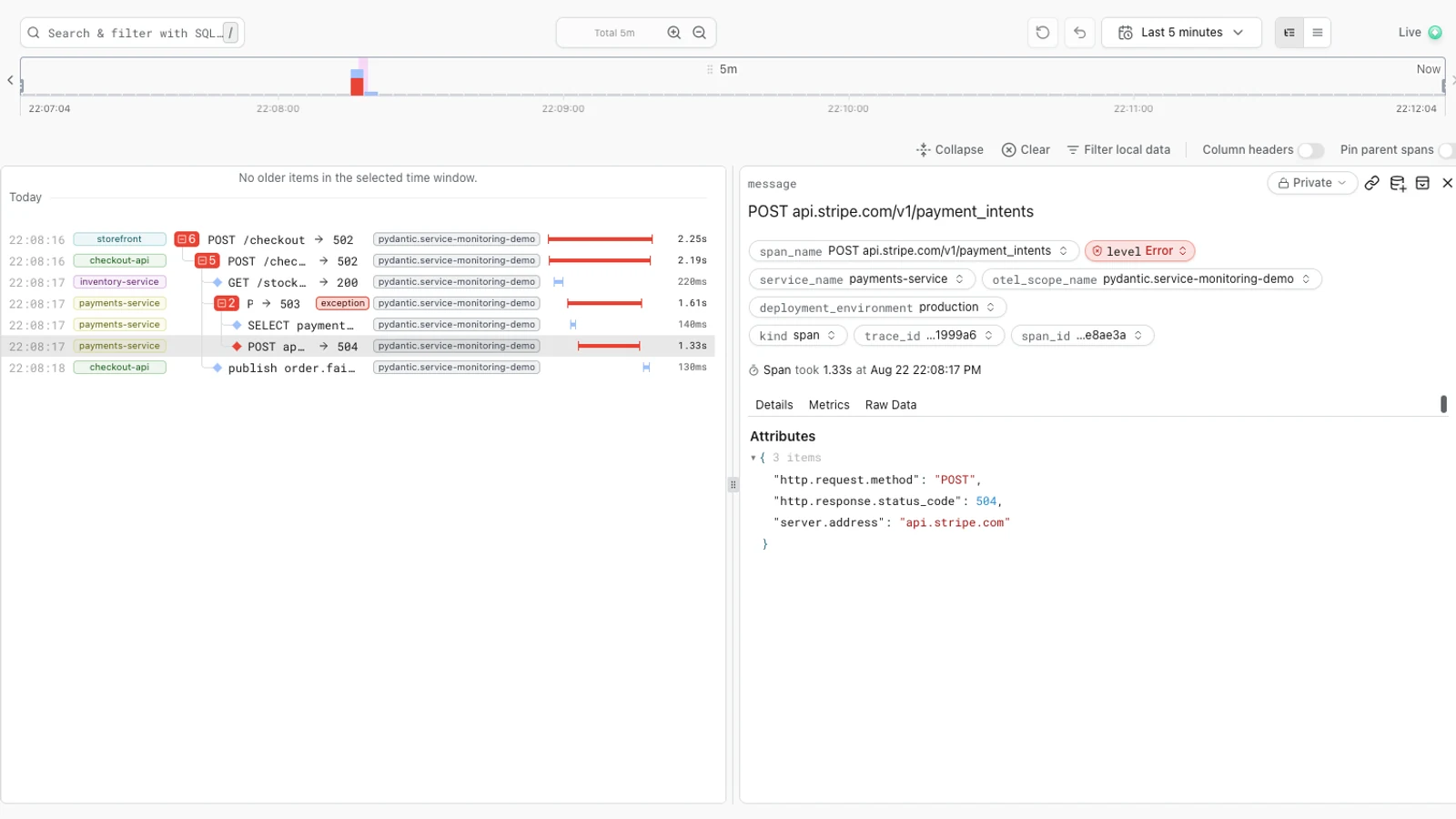Switch to flat list view icon
This screenshot has height=819, width=1456.
(x=1318, y=33)
